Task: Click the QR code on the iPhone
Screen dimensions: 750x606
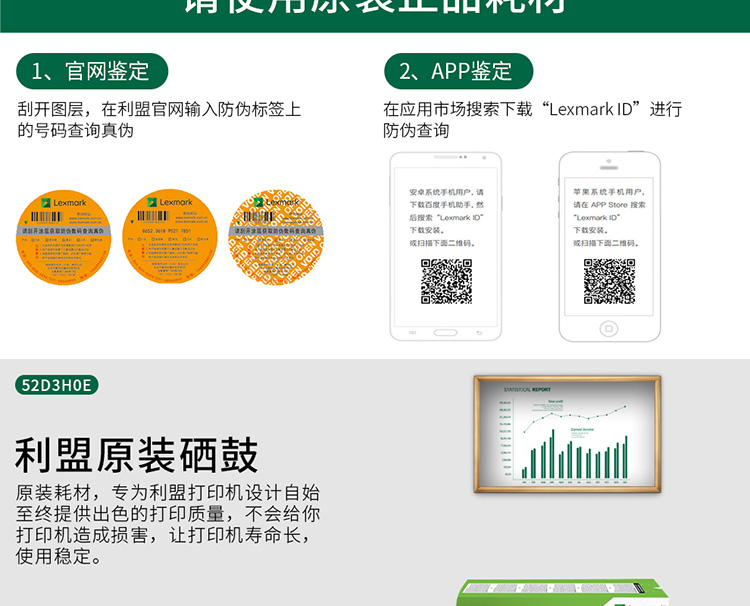Action: click(609, 281)
